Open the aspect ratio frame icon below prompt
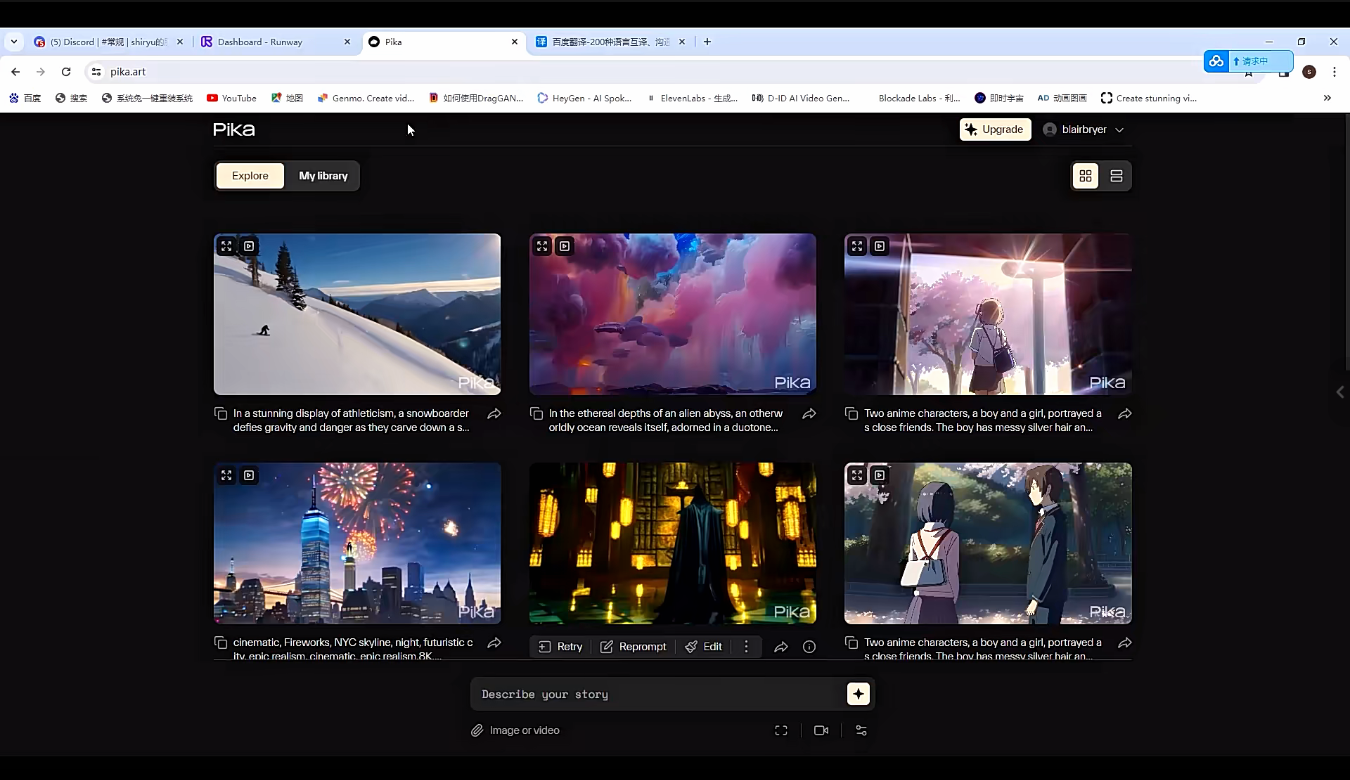1350x780 pixels. (x=781, y=730)
